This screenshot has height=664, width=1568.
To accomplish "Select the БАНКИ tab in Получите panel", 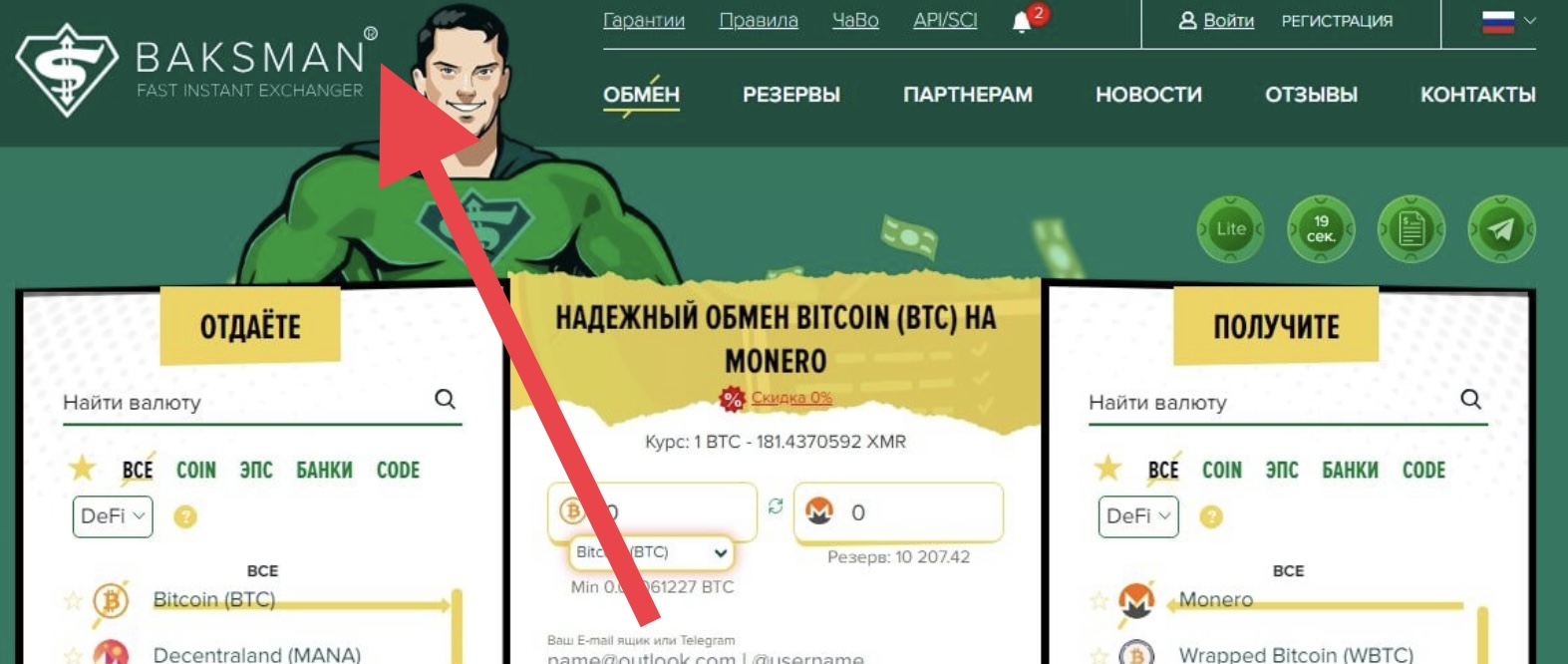I will [1350, 470].
